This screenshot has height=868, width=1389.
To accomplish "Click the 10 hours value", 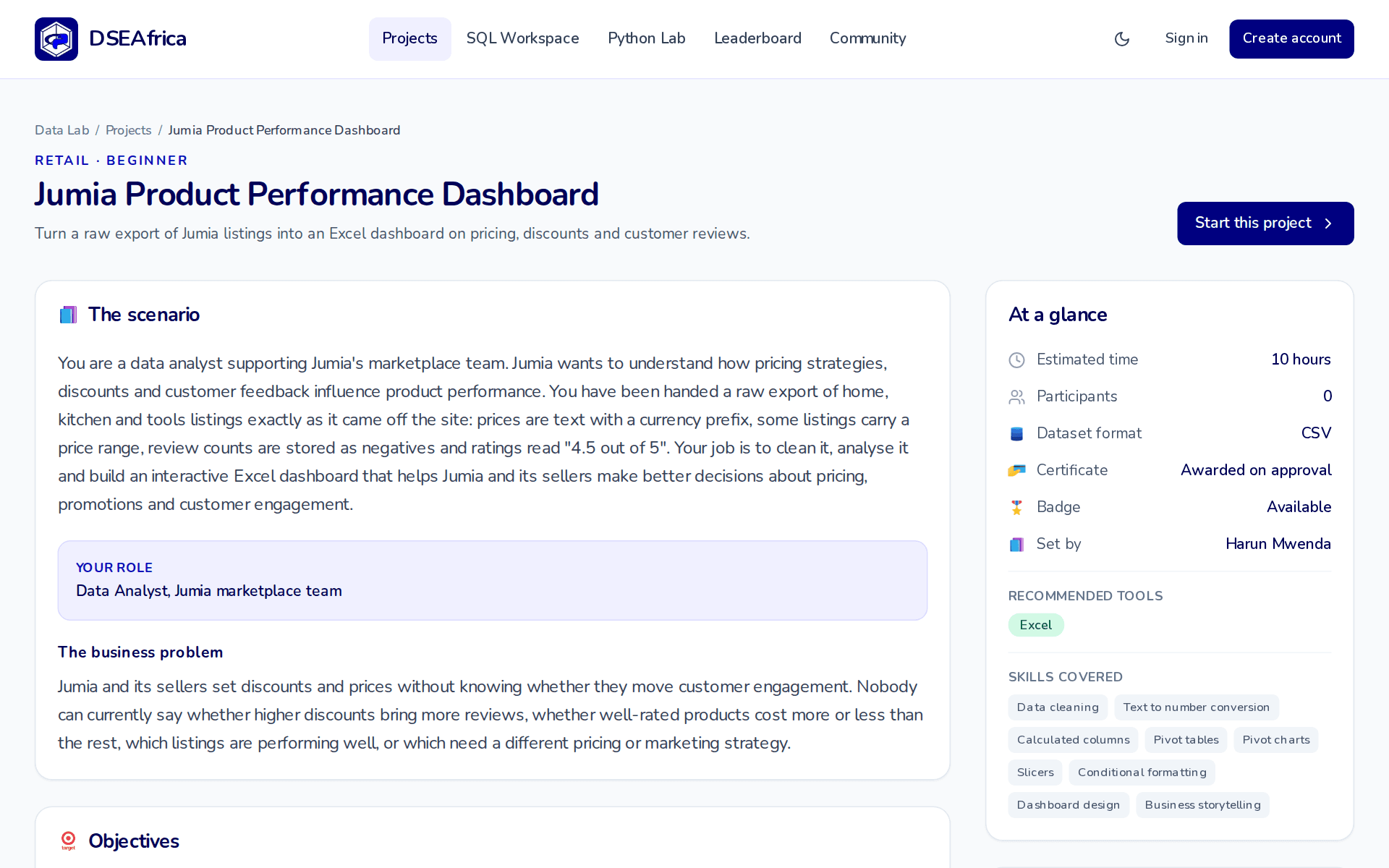I will click(x=1301, y=359).
